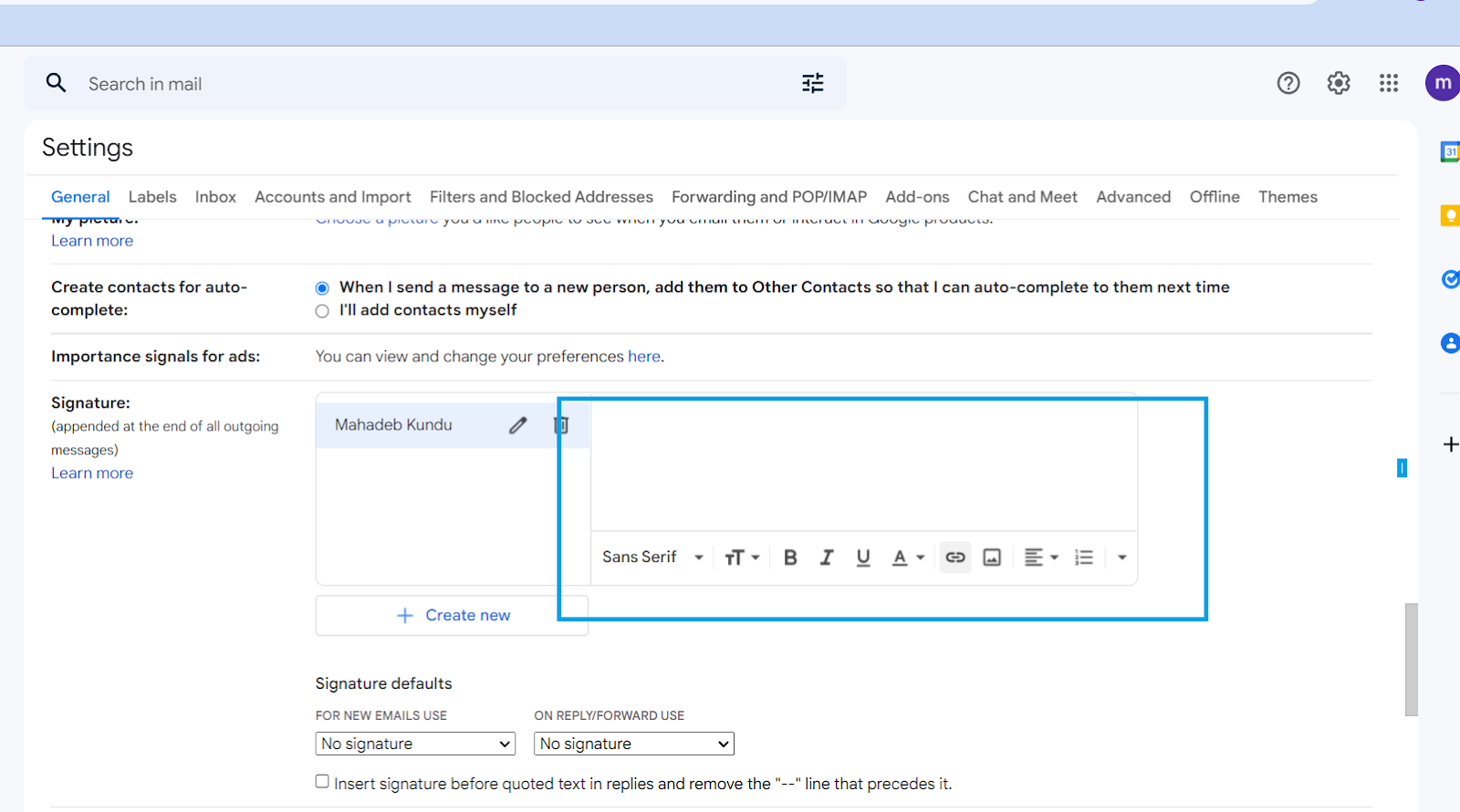This screenshot has height=812, width=1460.
Task: Open the Settings gear icon
Action: (1339, 83)
